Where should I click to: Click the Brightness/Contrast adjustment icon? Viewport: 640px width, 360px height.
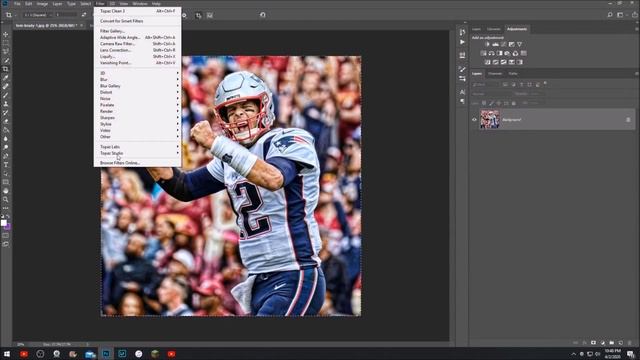pos(487,44)
